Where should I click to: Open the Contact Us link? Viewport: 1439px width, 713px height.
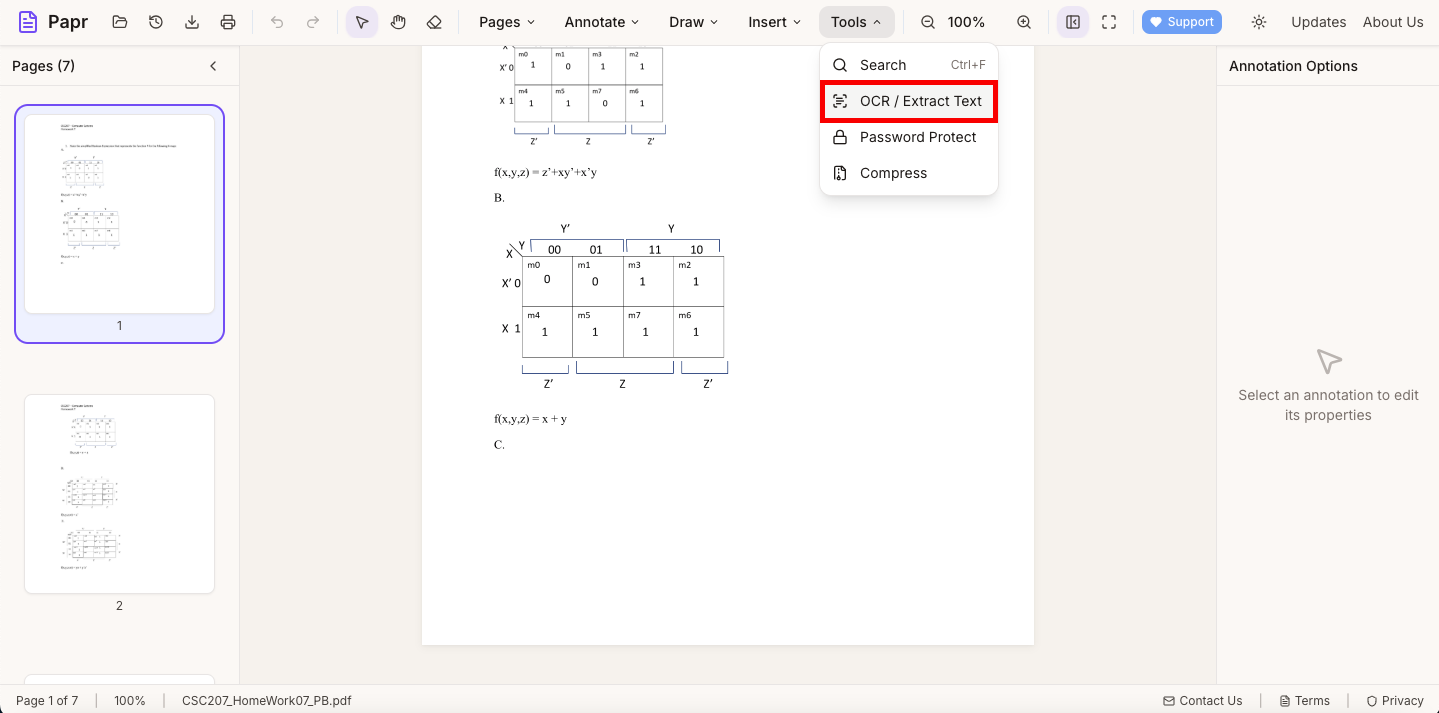coord(1202,700)
